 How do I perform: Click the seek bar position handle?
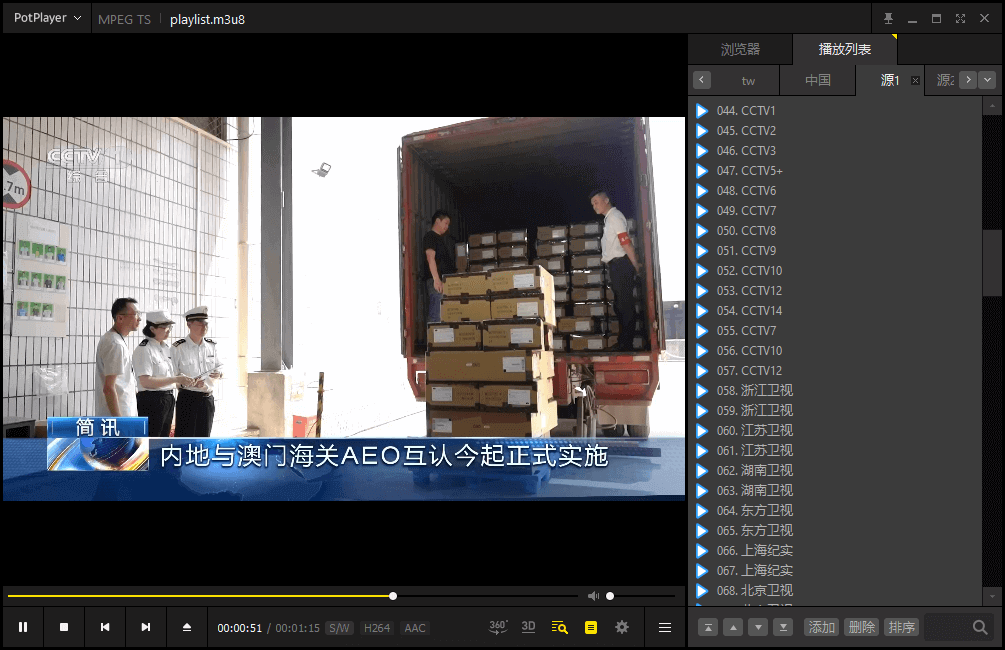click(393, 596)
